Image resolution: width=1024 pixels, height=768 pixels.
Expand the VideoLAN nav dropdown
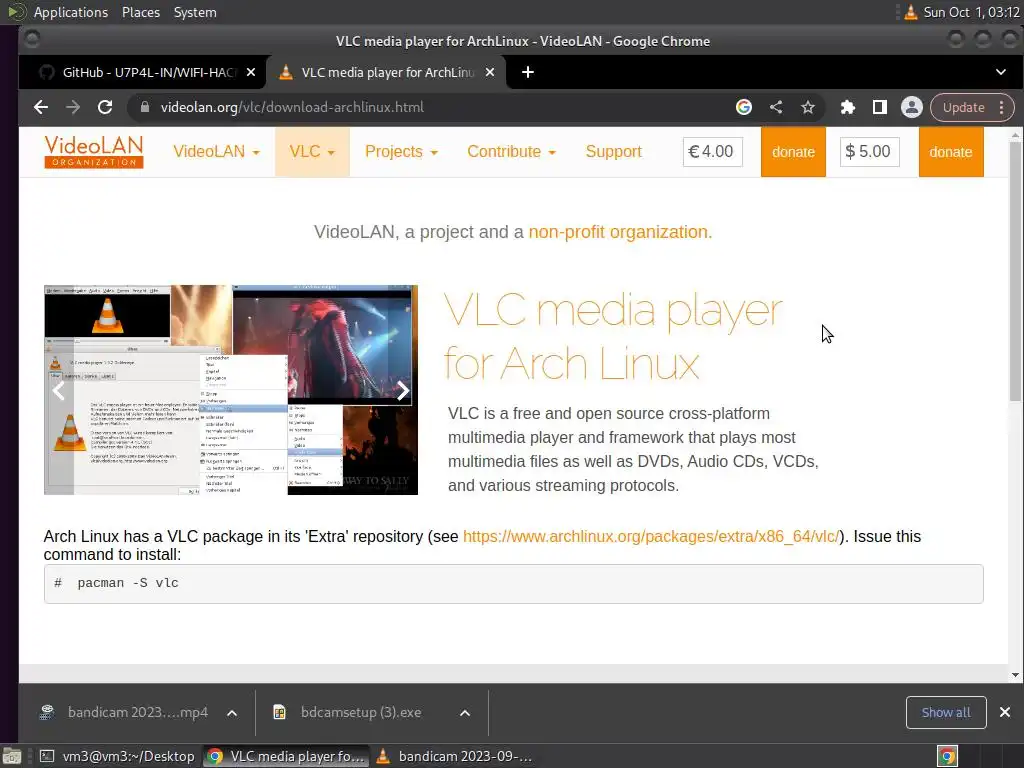tap(216, 152)
